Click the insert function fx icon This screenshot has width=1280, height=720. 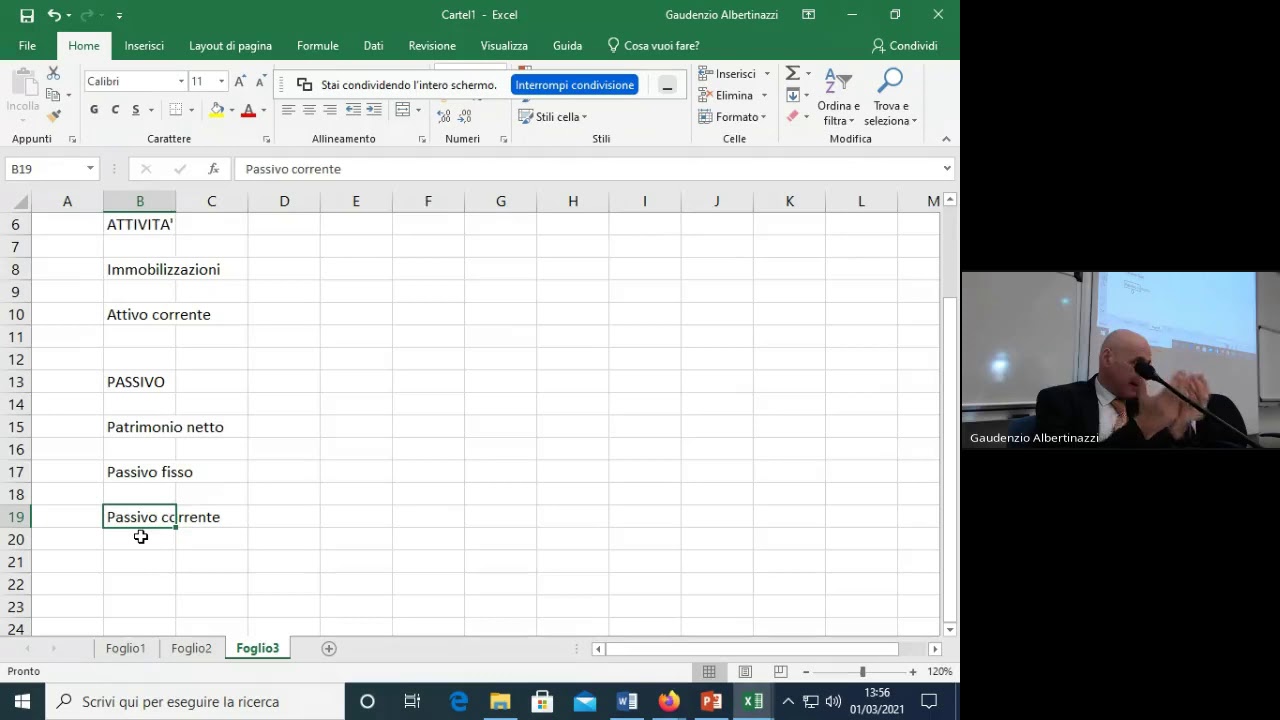pos(213,169)
